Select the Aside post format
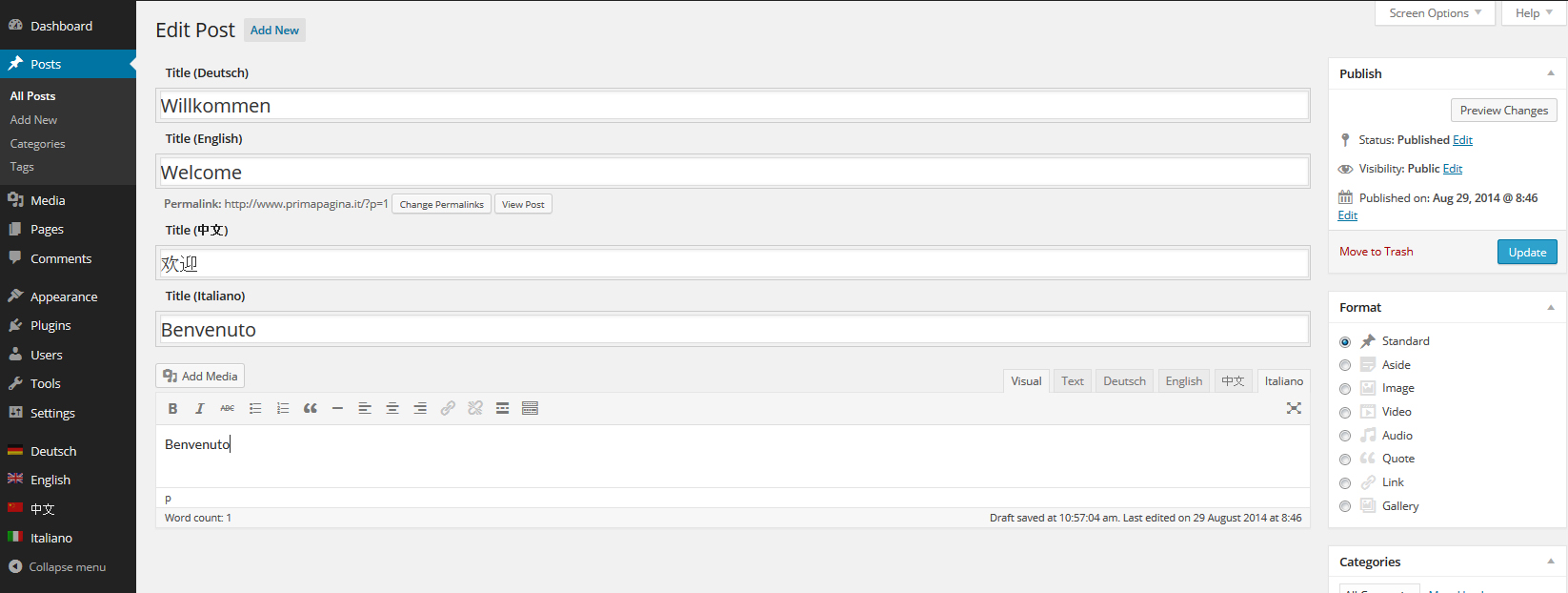 1345,365
